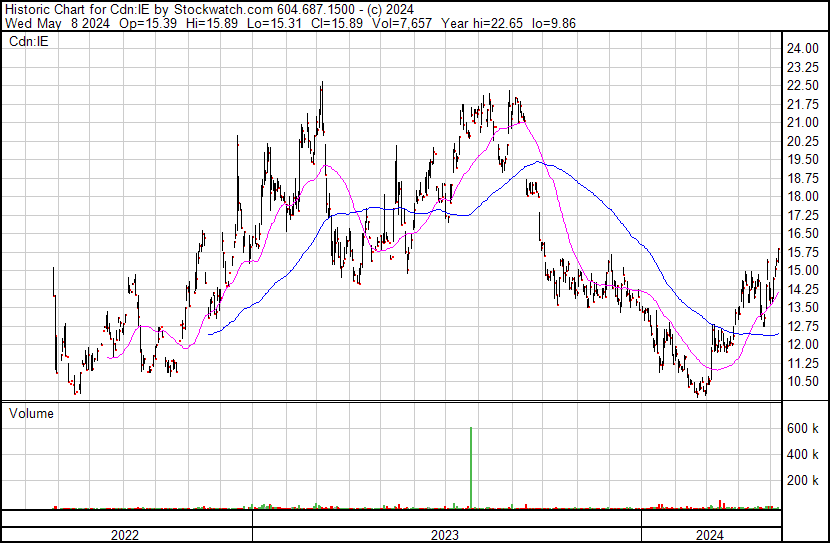The height and width of the screenshot is (543, 830).
Task: Click the 12.75 price axis label
Action: click(804, 326)
